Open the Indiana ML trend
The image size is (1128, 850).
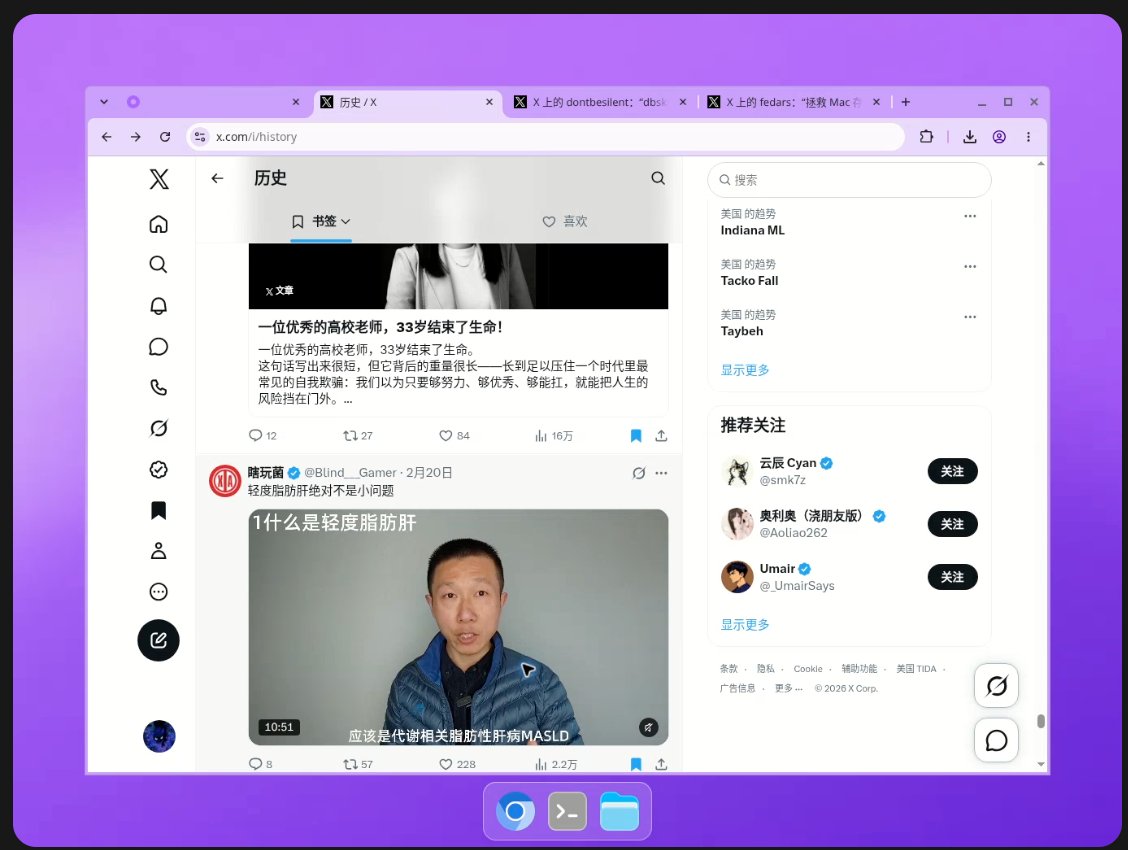tap(752, 230)
